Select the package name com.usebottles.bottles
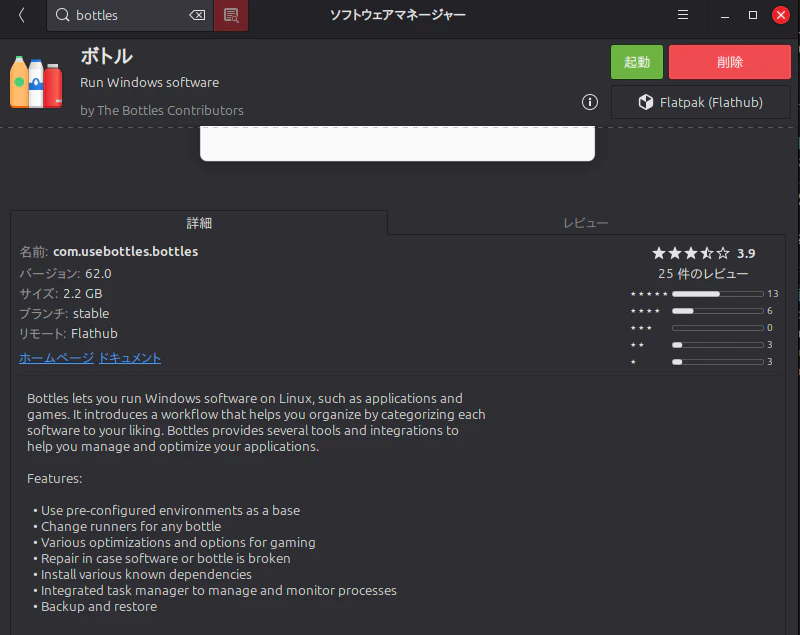This screenshot has width=800, height=635. (x=126, y=251)
